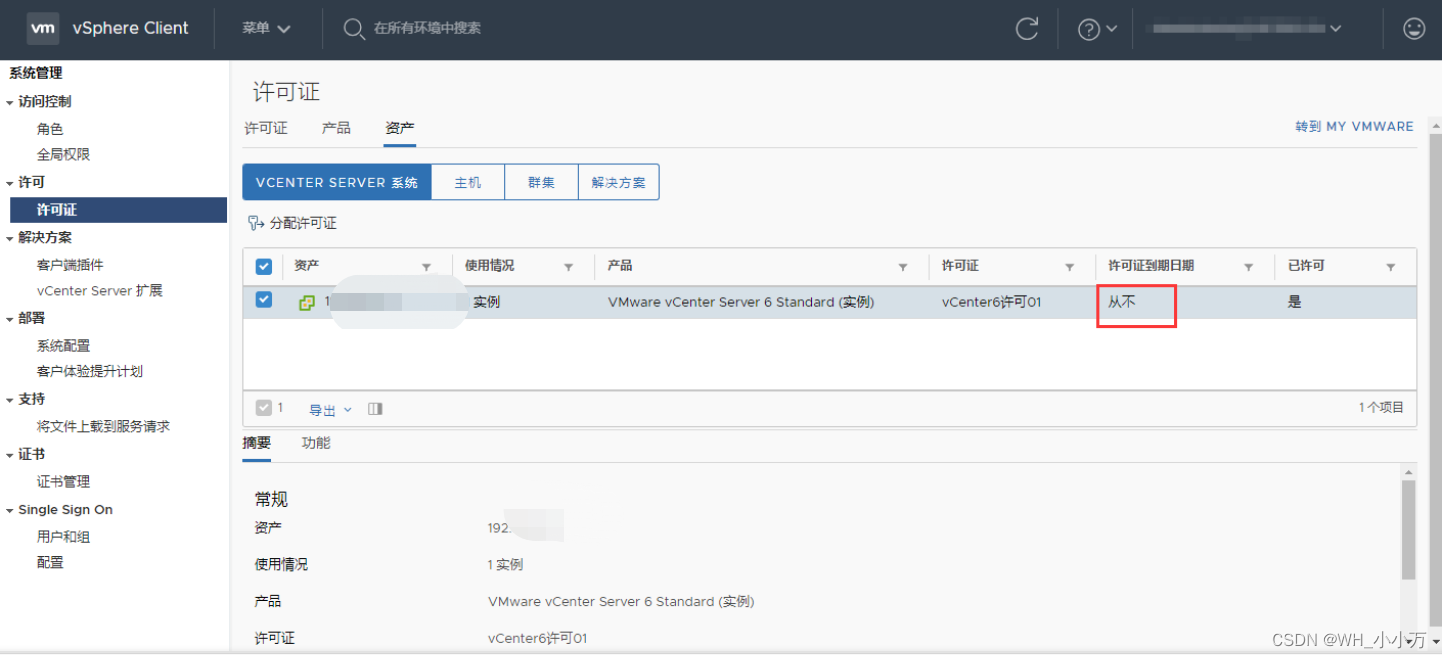Click selected count checkbox in table footer
The height and width of the screenshot is (658, 1442).
click(264, 408)
